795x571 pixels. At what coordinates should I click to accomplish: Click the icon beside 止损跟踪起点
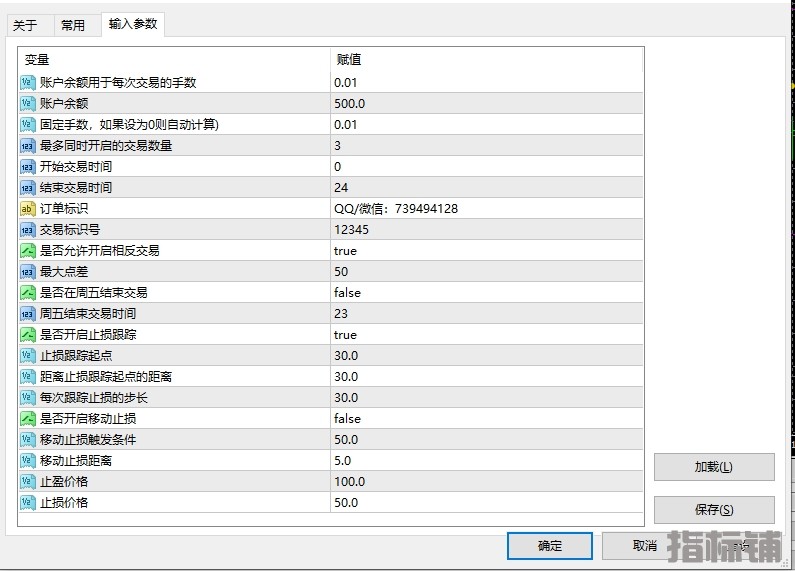click(x=28, y=355)
